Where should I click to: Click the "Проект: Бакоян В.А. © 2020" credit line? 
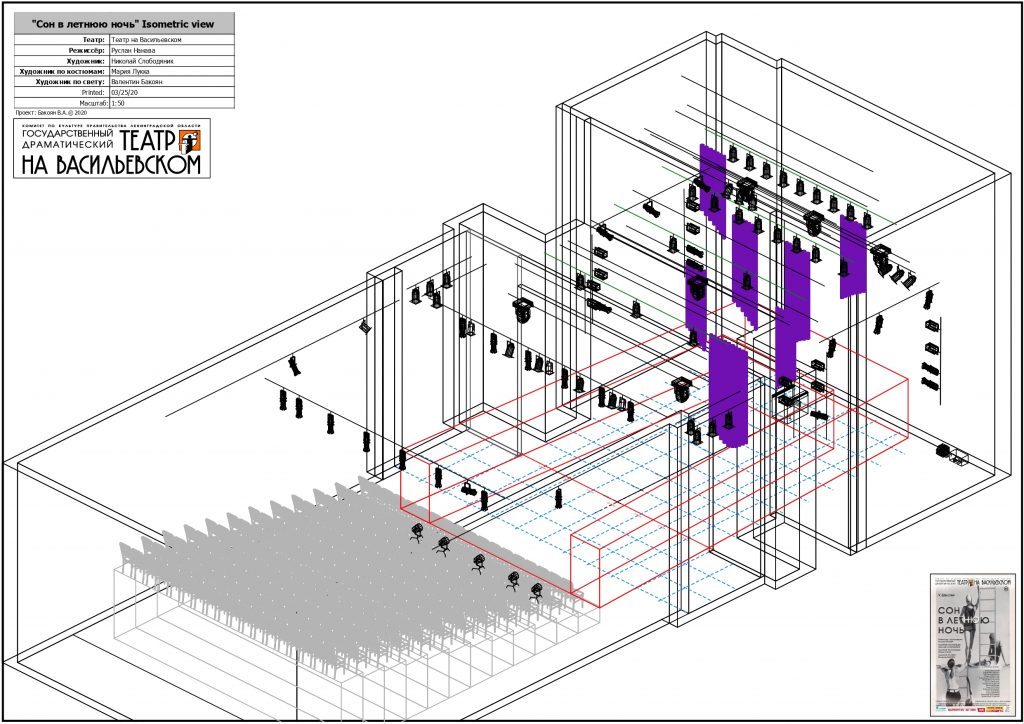51,113
